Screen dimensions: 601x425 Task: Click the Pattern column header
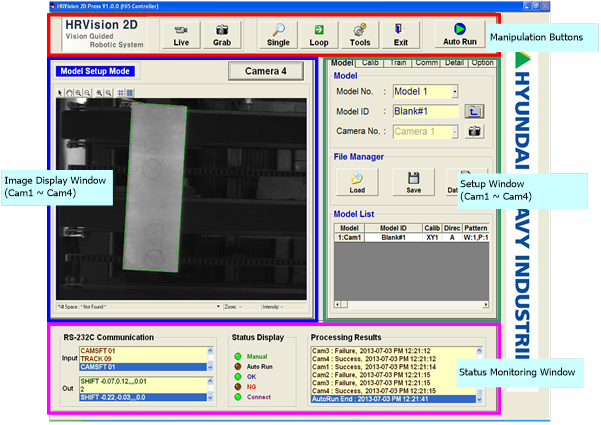pyautogui.click(x=476, y=228)
